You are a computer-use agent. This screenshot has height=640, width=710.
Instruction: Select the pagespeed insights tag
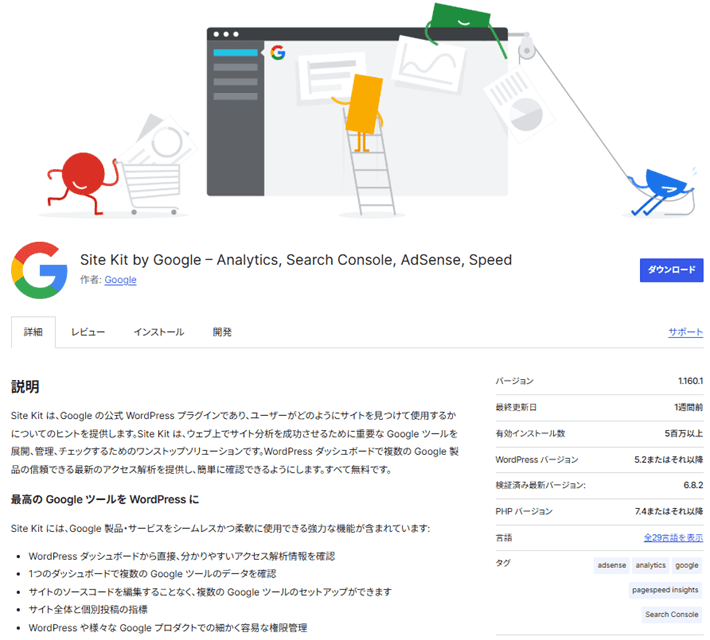click(x=665, y=590)
